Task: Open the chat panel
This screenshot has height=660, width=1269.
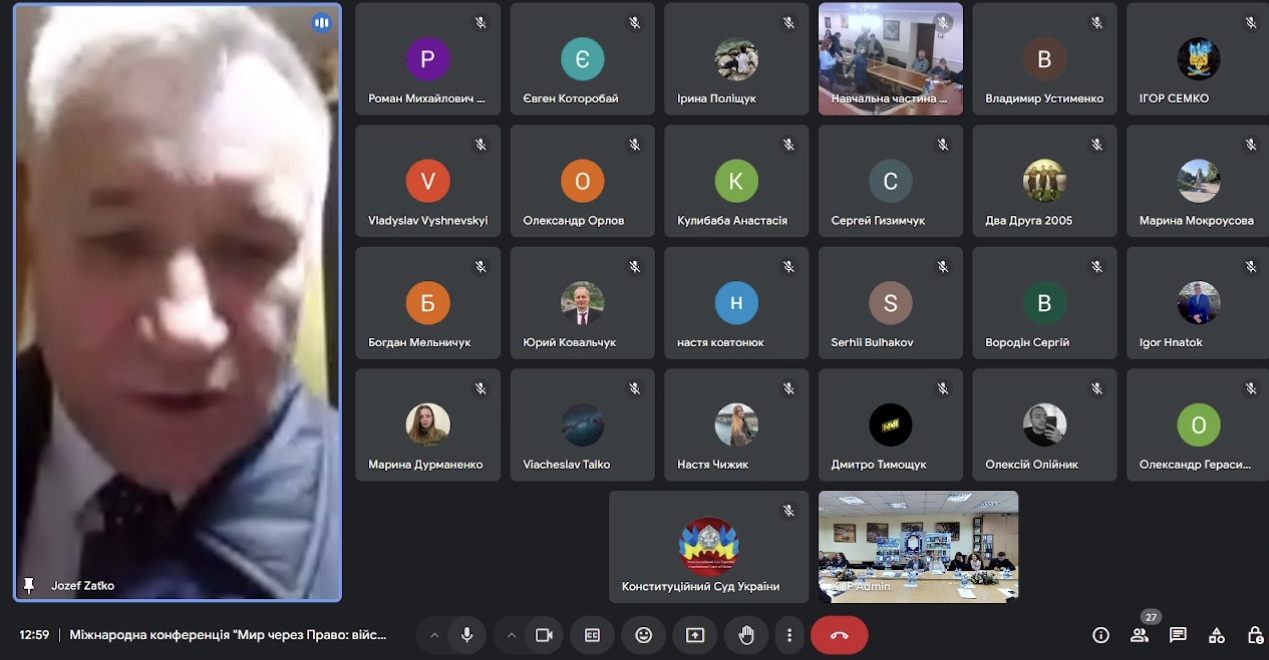Action: click(1178, 635)
